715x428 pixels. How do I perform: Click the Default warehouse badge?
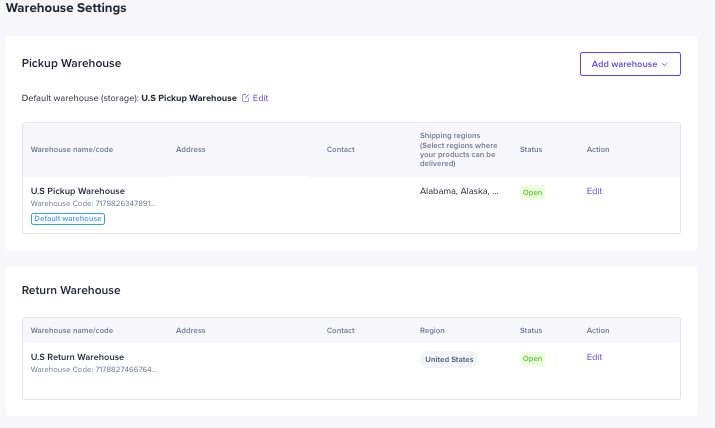coord(68,218)
